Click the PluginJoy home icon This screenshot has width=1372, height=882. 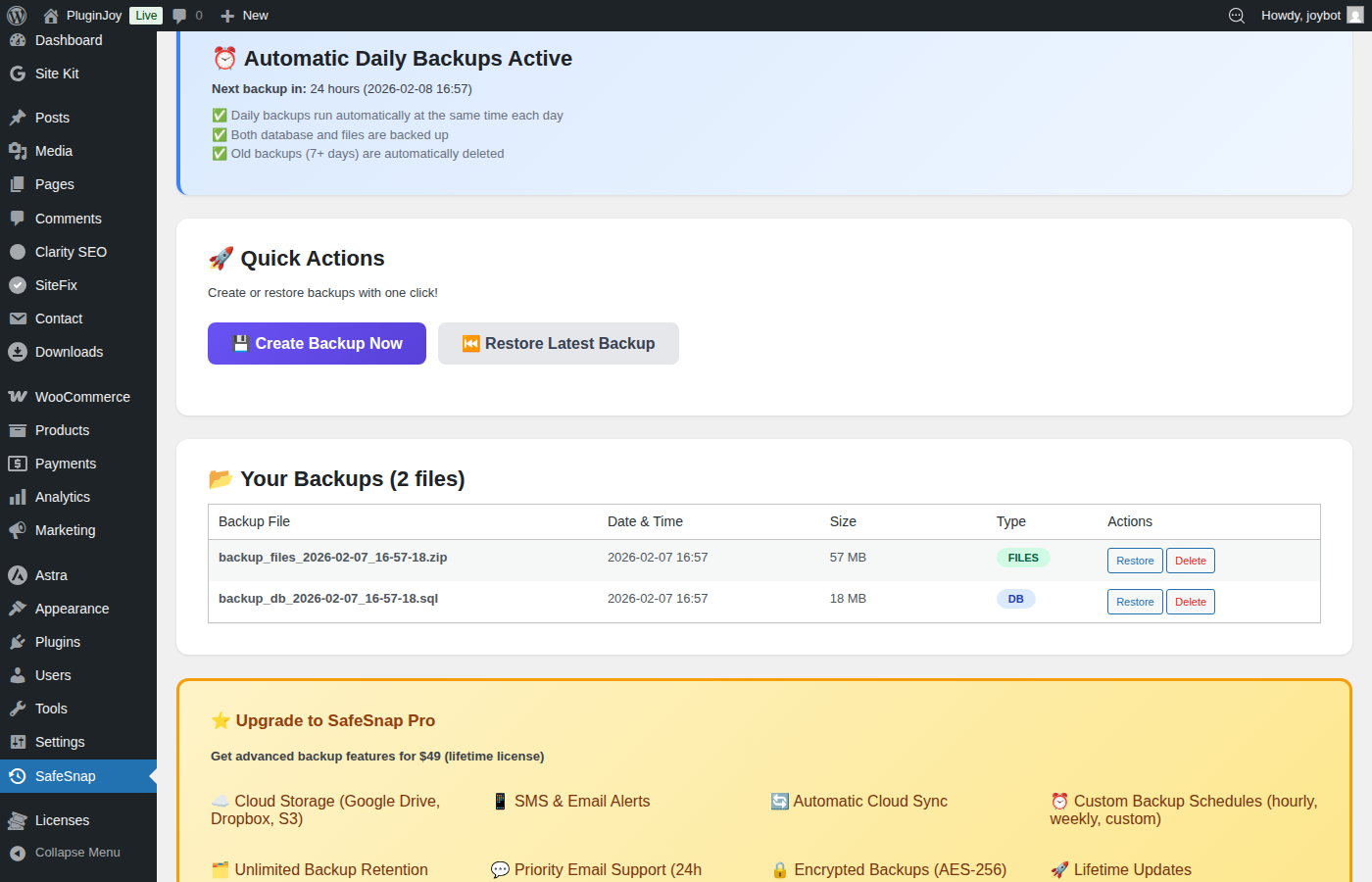click(x=51, y=16)
